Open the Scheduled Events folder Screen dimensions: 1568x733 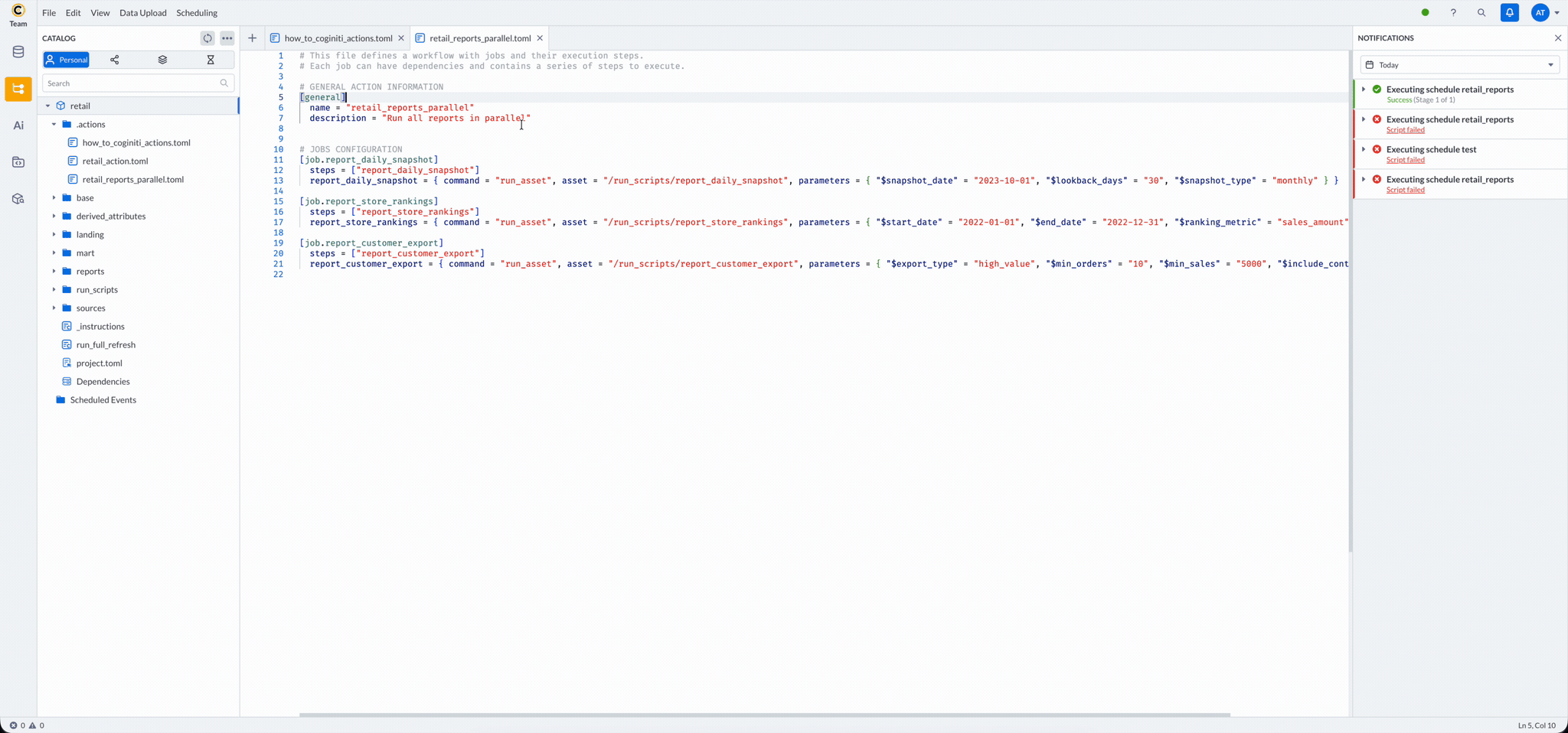103,400
